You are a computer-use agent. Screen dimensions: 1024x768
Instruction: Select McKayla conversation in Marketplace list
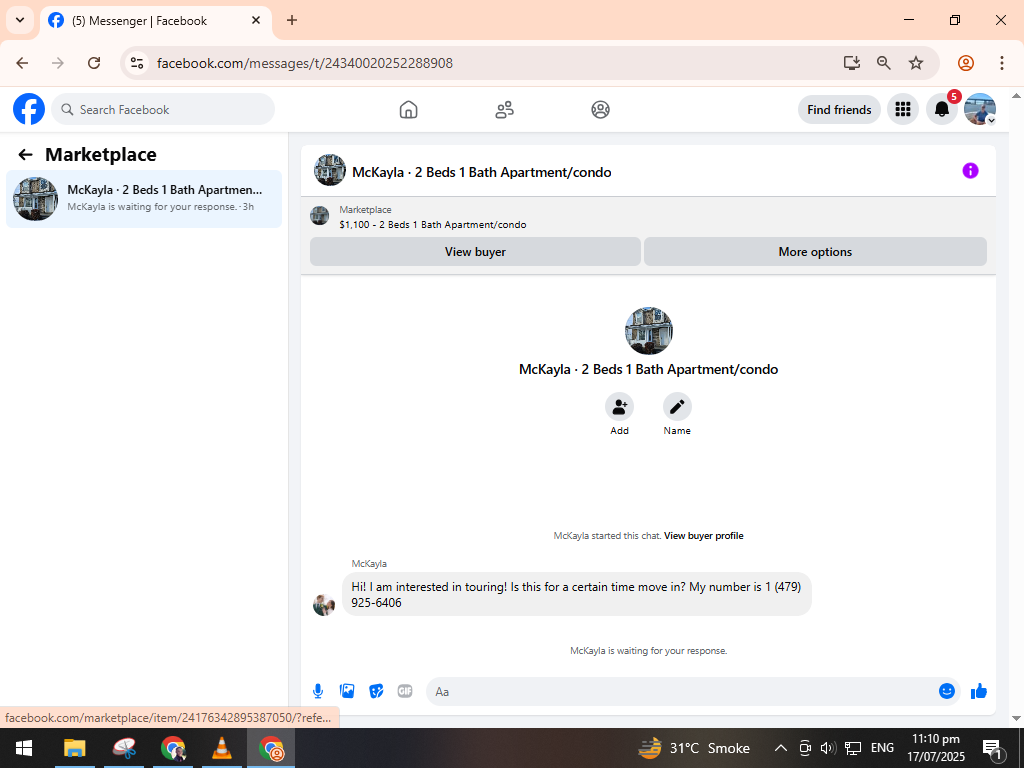144,199
